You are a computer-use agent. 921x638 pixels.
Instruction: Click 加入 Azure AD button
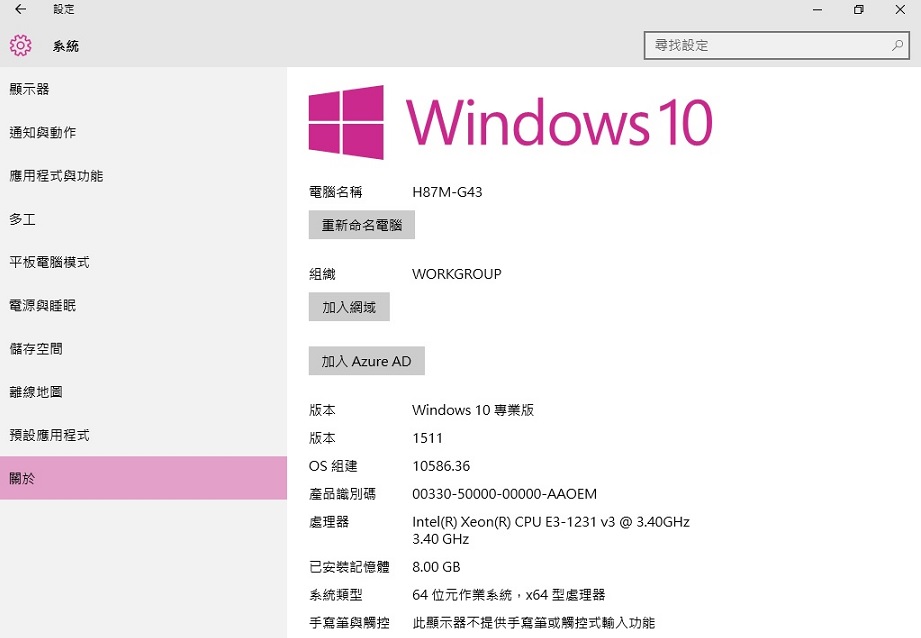click(x=367, y=361)
